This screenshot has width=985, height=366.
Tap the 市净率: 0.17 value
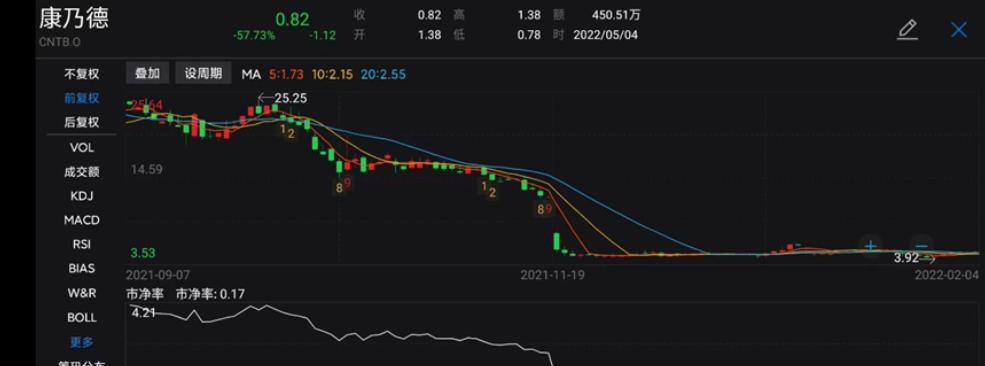pos(210,293)
